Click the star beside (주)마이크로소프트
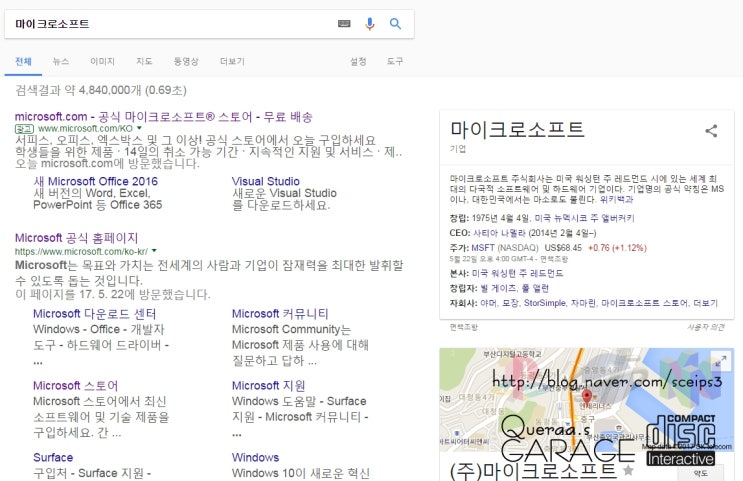The height and width of the screenshot is (481, 743). tap(628, 470)
